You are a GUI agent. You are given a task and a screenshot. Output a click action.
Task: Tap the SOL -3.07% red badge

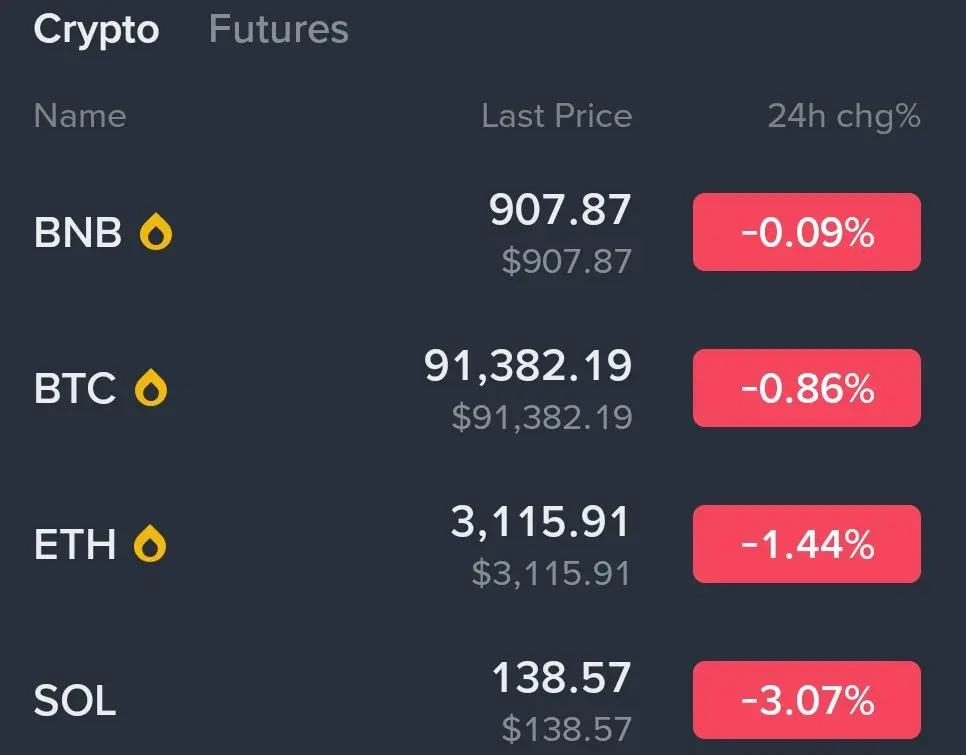(x=806, y=700)
